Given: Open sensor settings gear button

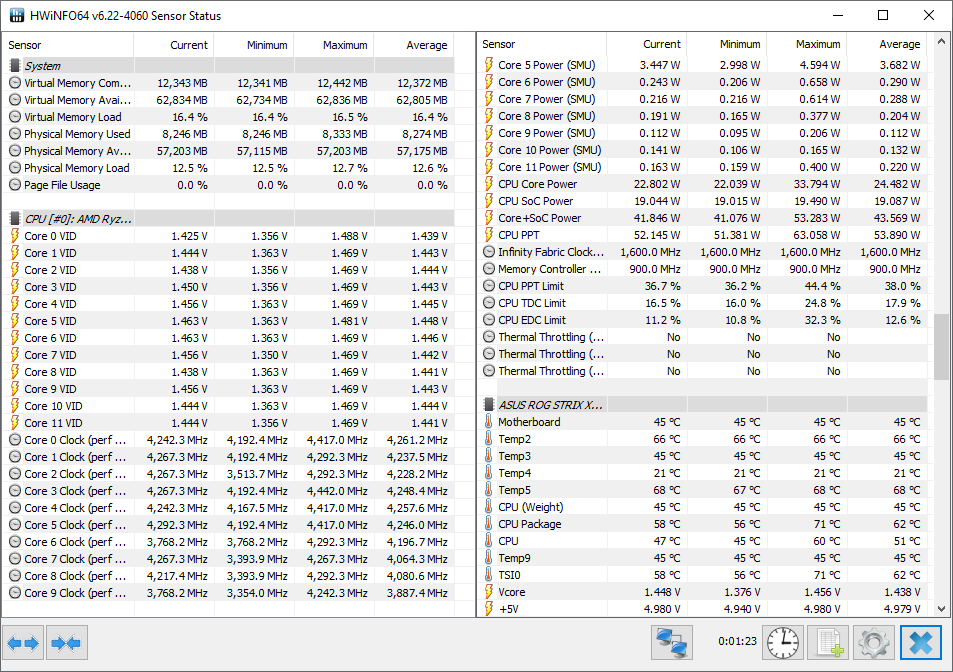Looking at the screenshot, I should click(x=873, y=643).
